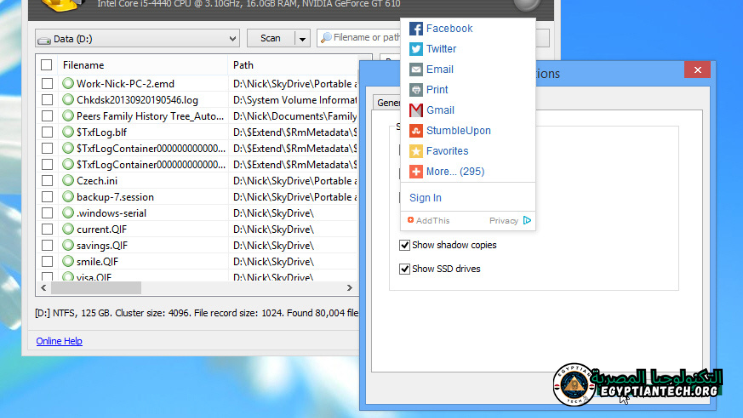Open the Data (D:) drive dropdown
Screen dimensions: 743x418
pos(137,39)
